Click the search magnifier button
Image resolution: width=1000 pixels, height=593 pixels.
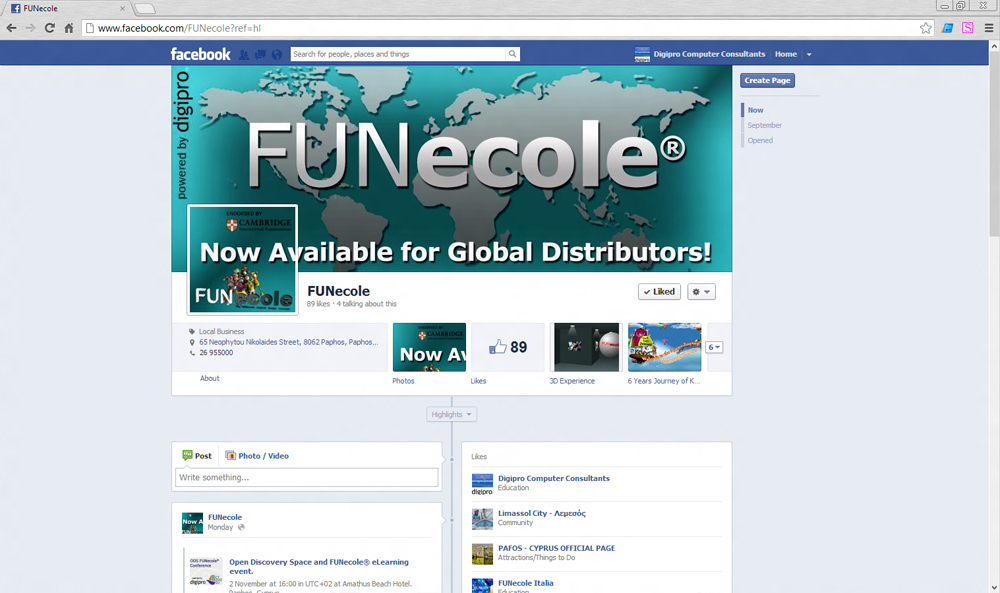tap(513, 54)
